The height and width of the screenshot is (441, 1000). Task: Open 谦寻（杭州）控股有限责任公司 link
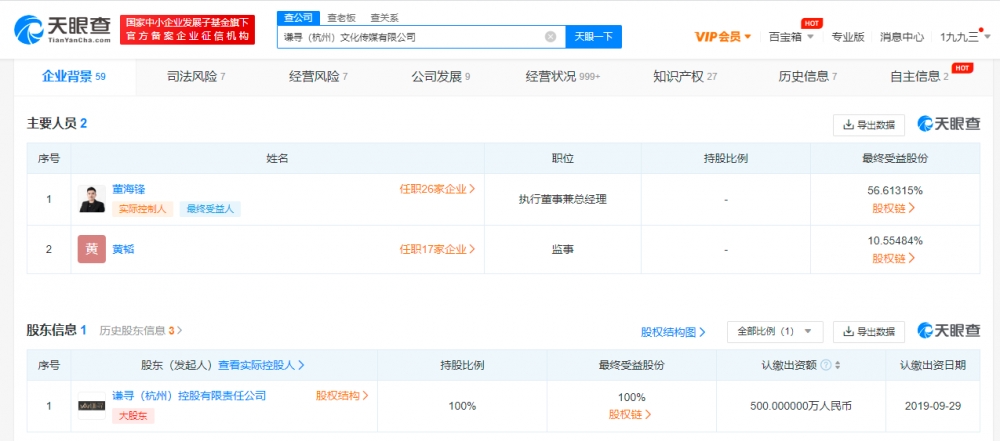(x=189, y=396)
